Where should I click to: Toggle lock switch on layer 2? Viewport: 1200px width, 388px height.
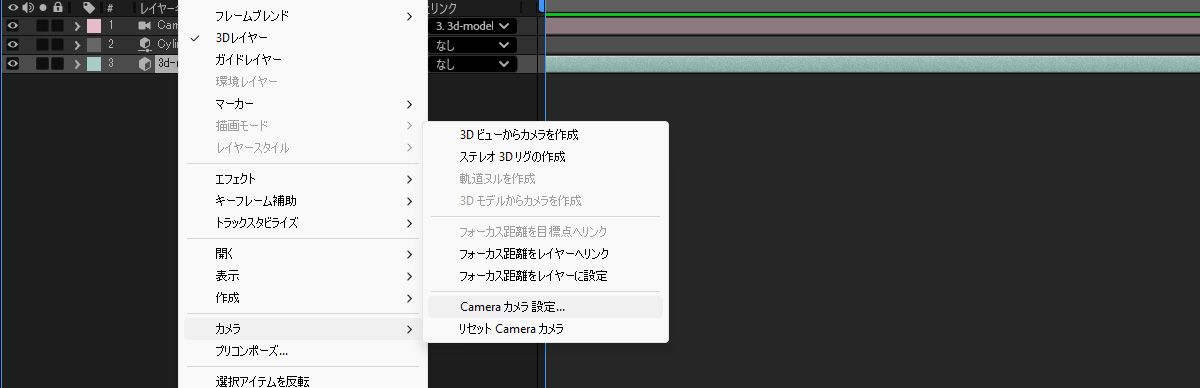58,44
